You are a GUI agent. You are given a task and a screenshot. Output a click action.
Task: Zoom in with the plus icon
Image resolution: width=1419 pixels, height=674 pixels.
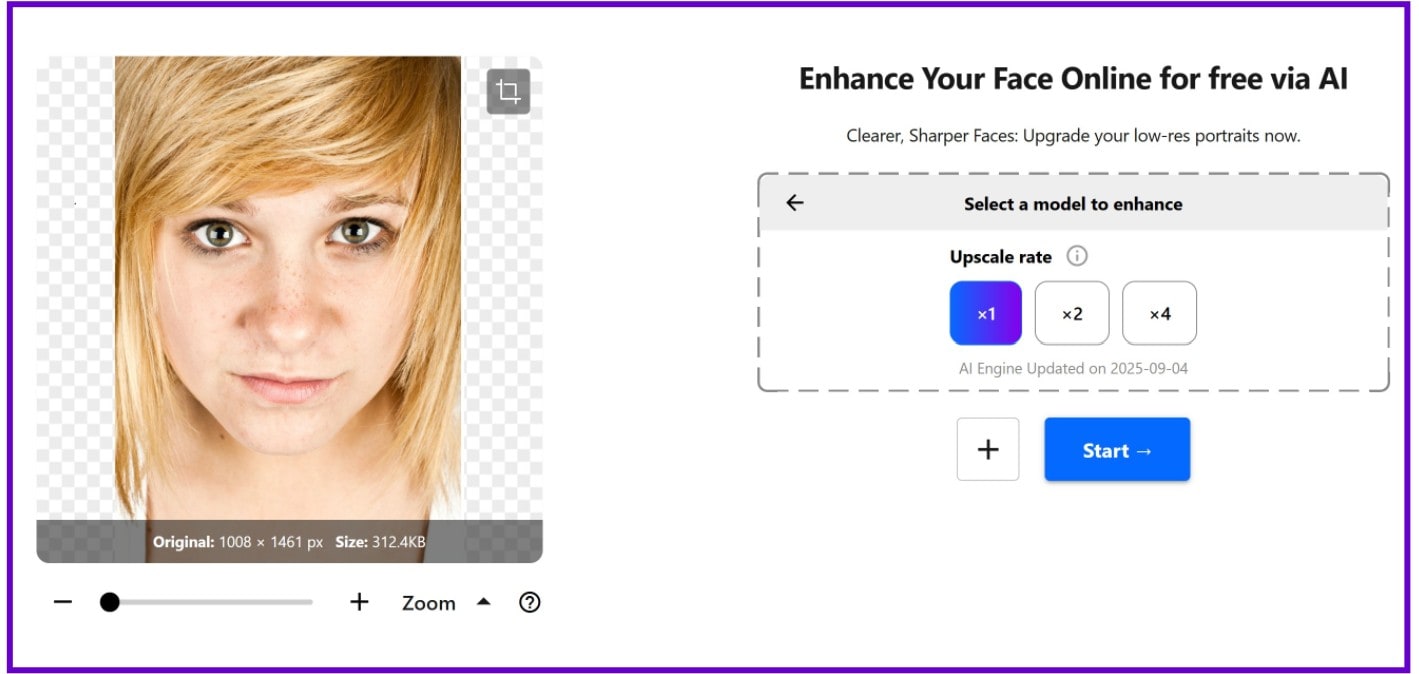[358, 601]
